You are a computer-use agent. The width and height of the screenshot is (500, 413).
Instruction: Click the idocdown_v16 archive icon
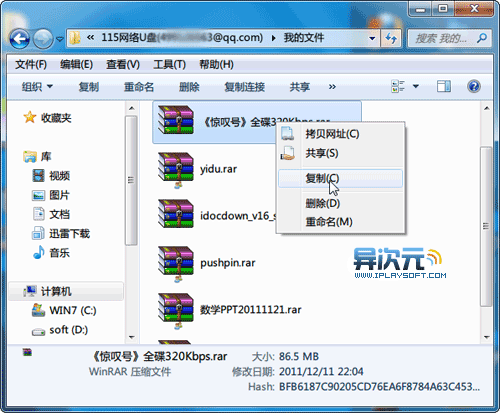tap(176, 214)
